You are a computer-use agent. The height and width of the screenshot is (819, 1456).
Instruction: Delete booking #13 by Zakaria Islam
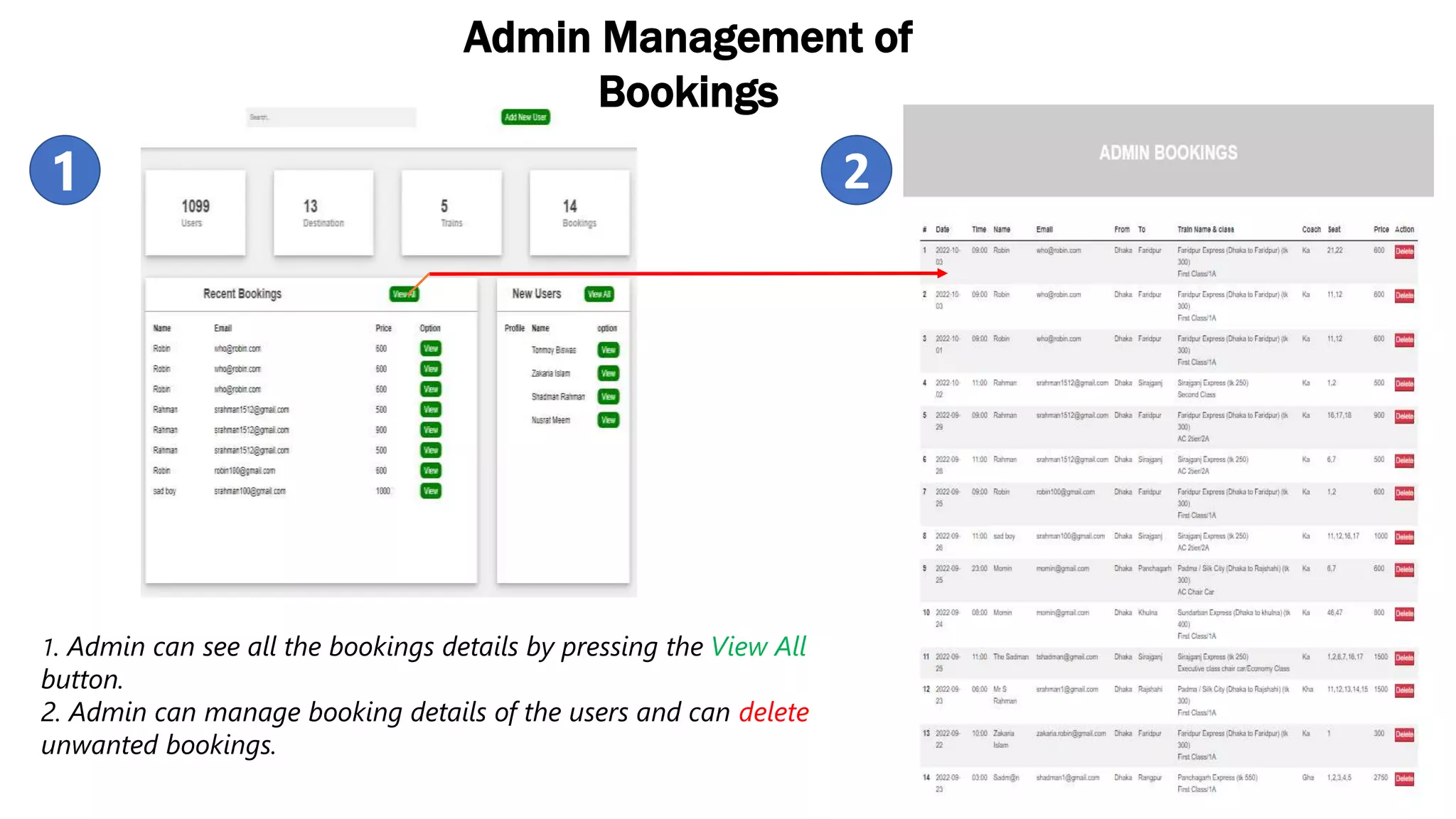[1404, 734]
